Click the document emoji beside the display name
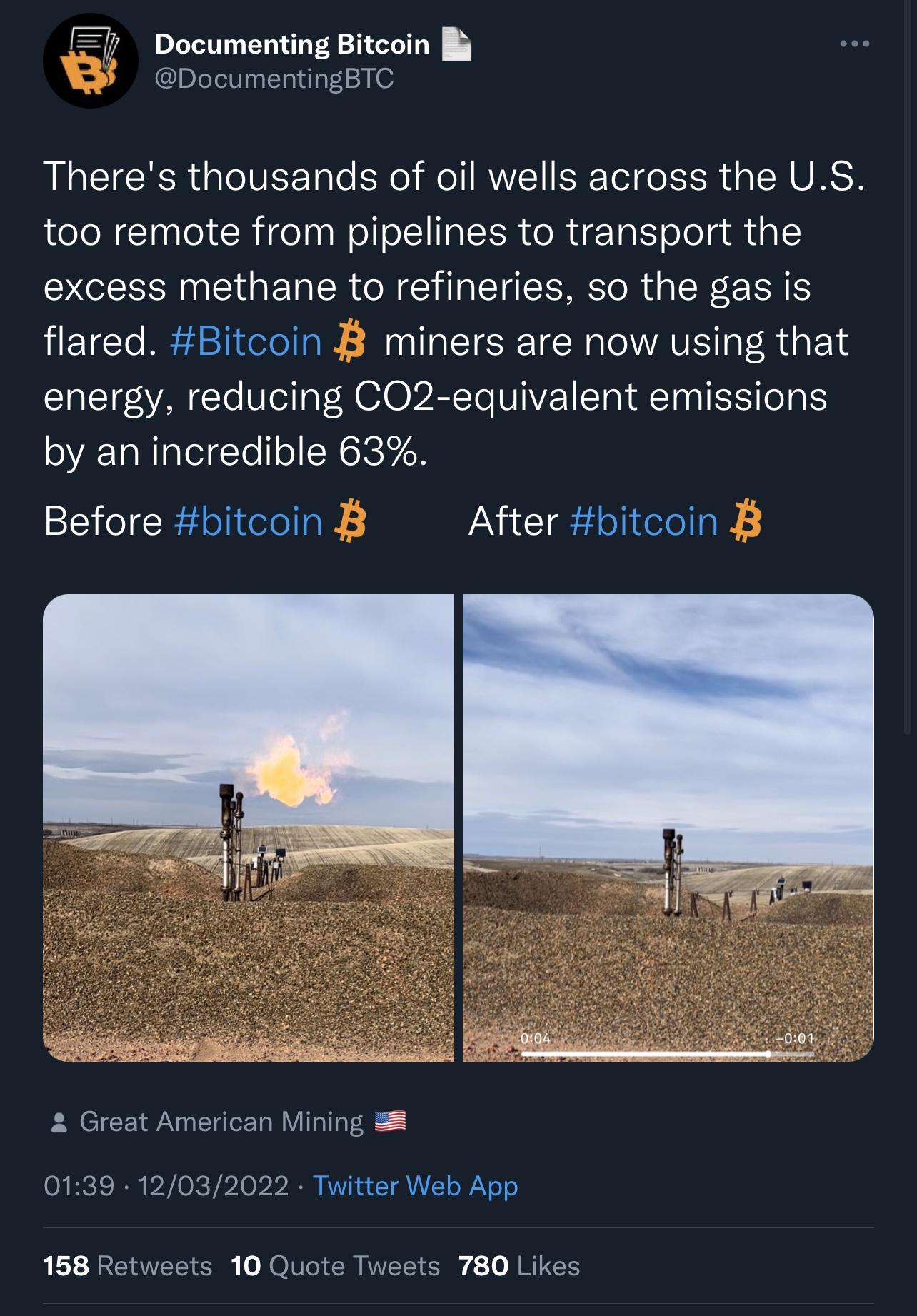 (x=457, y=44)
